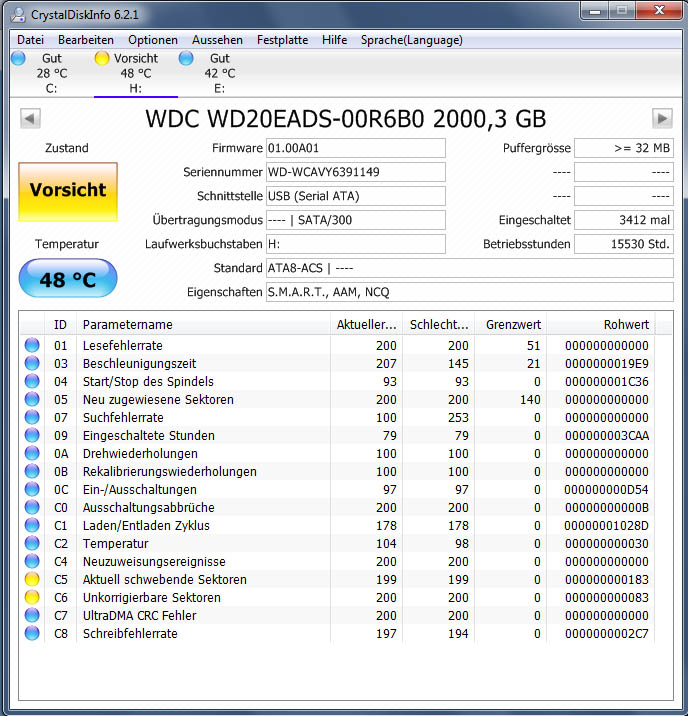Click the Puffergrösse field >= 32 MB
The height and width of the screenshot is (716, 688).
click(x=624, y=148)
